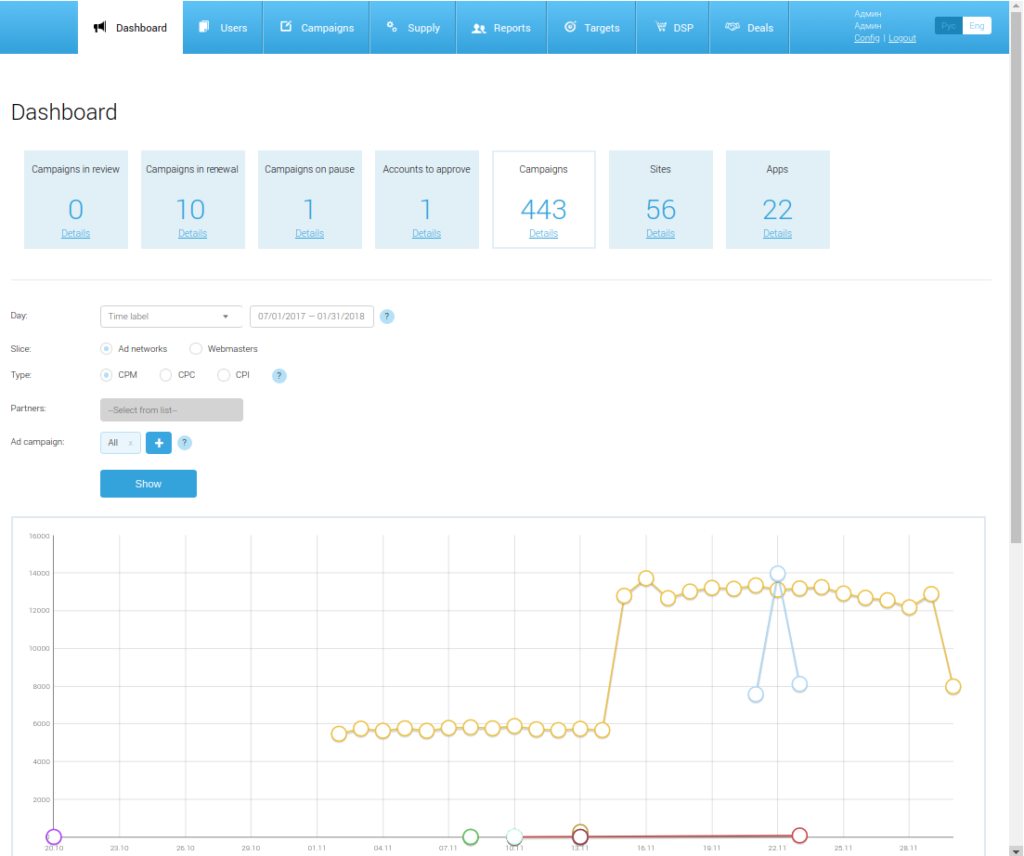This screenshot has height=856, width=1024.
Task: Click the help icon next to the date range
Action: pos(387,317)
